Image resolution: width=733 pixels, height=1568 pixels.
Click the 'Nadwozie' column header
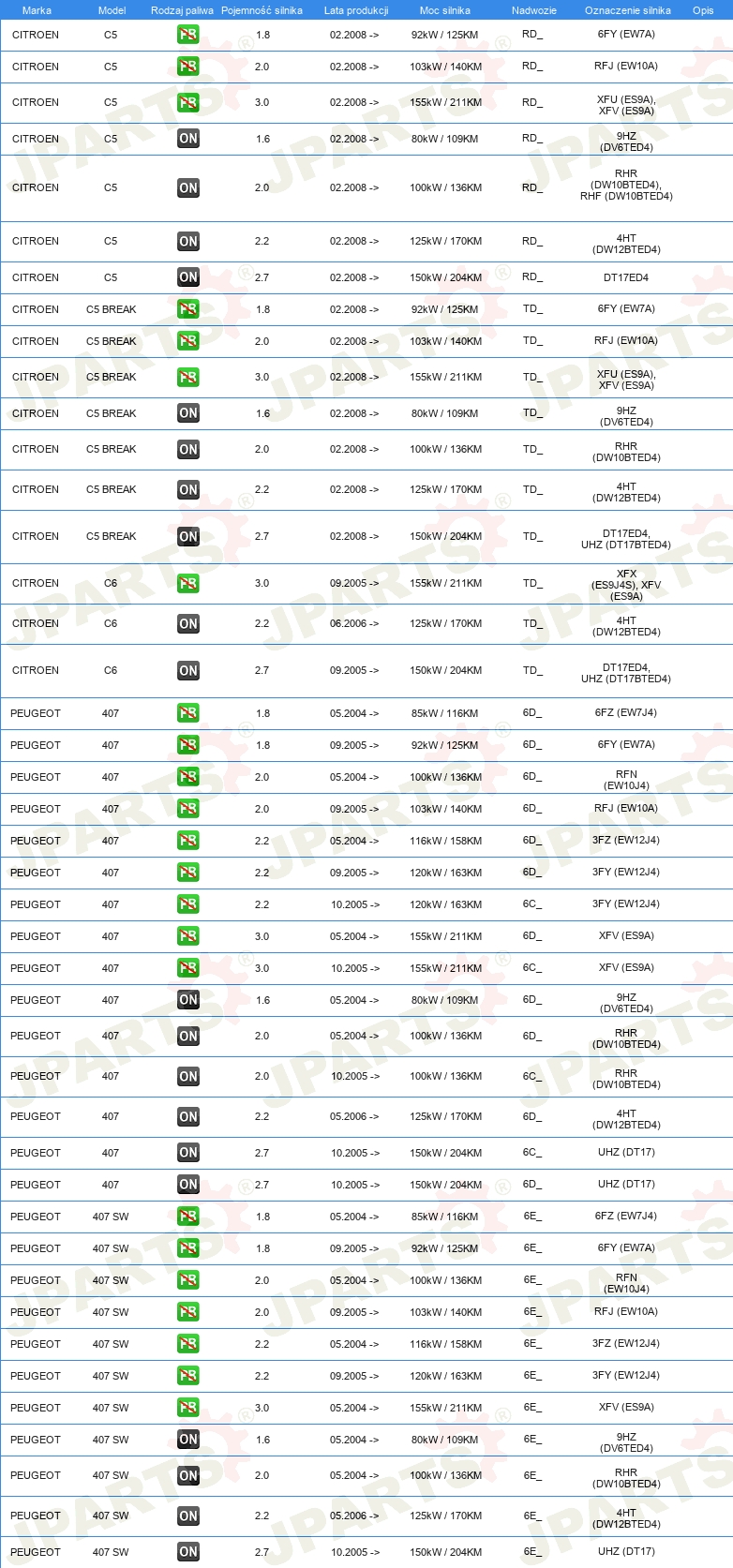534,10
